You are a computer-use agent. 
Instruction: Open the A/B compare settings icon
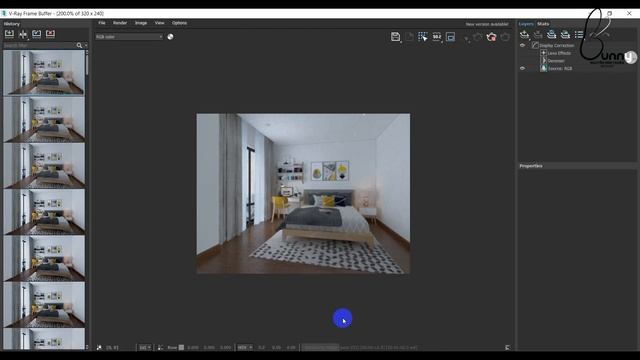23,34
